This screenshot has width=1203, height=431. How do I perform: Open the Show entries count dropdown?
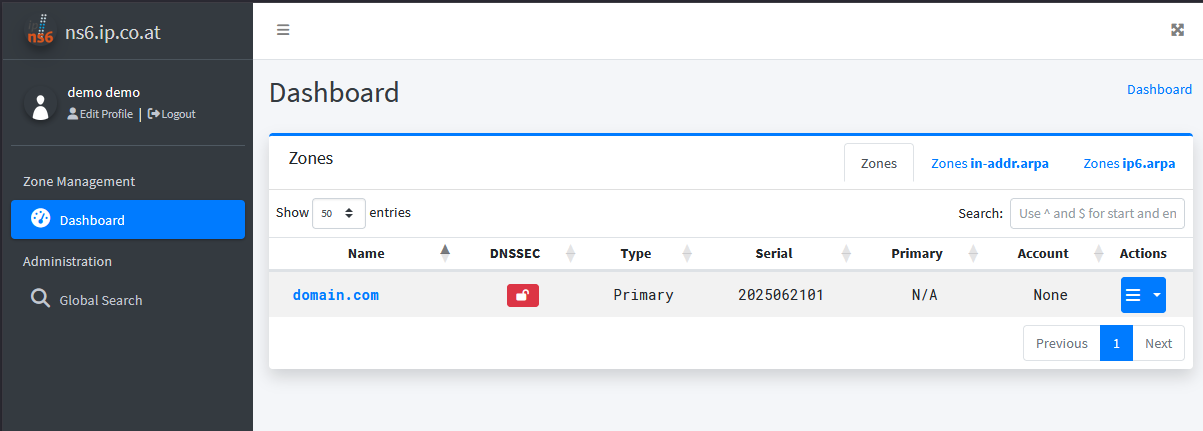pos(338,213)
